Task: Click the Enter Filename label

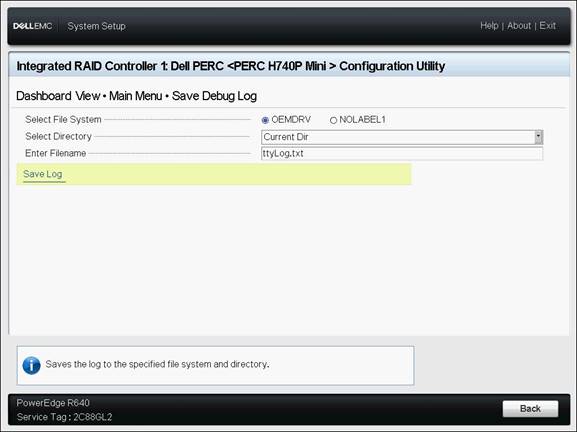Action: pos(56,153)
